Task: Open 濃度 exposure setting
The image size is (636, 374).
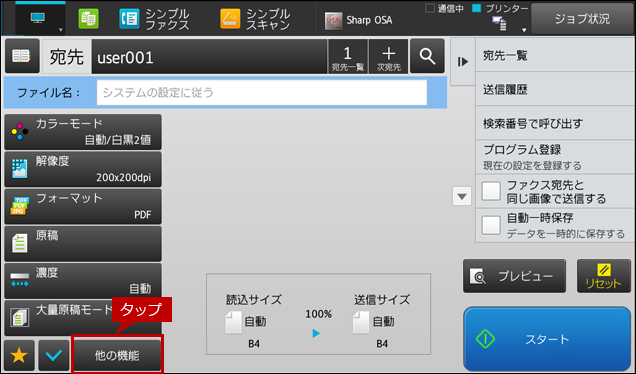Action: 83,281
